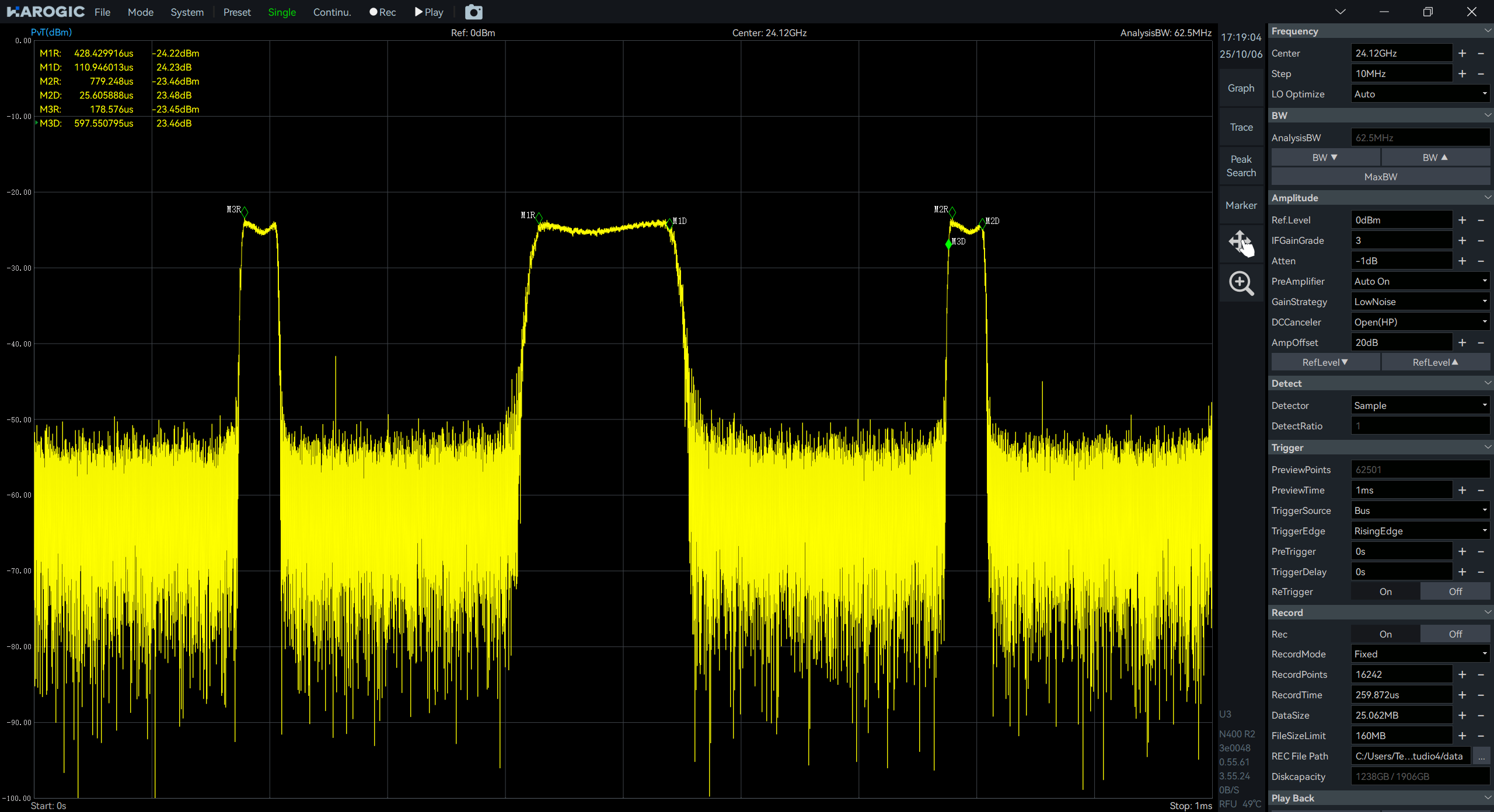This screenshot has width=1494, height=812.
Task: Select the zoom magnifier tool
Action: (x=1241, y=283)
